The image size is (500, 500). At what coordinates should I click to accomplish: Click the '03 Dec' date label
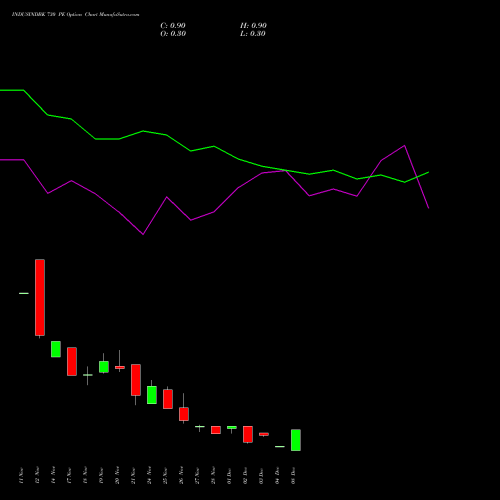[261, 475]
